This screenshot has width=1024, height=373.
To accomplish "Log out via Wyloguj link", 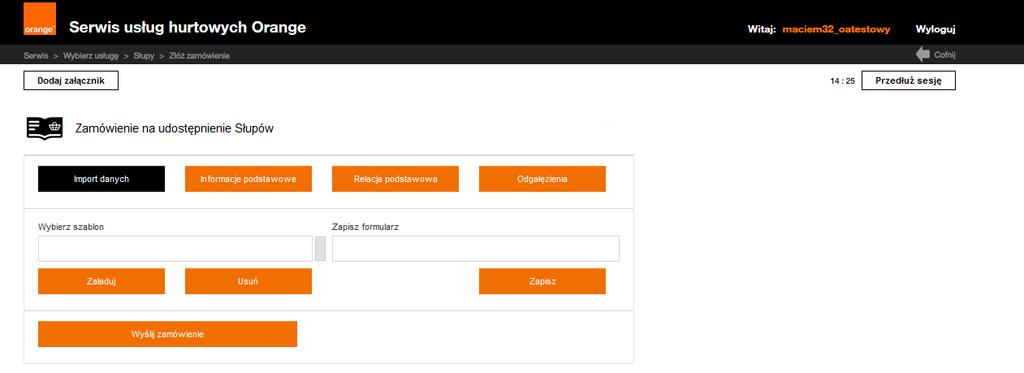I will tap(935, 29).
